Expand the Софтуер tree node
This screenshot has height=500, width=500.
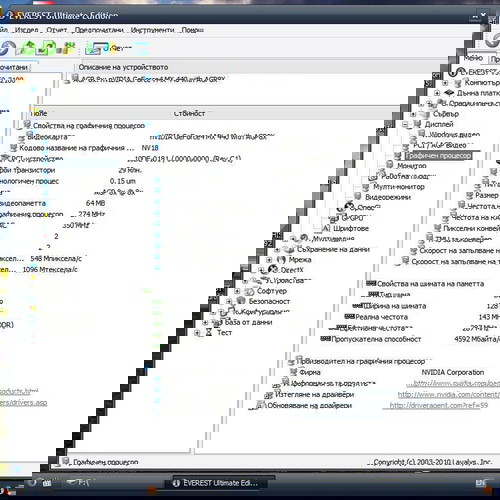pyautogui.click(x=237, y=291)
